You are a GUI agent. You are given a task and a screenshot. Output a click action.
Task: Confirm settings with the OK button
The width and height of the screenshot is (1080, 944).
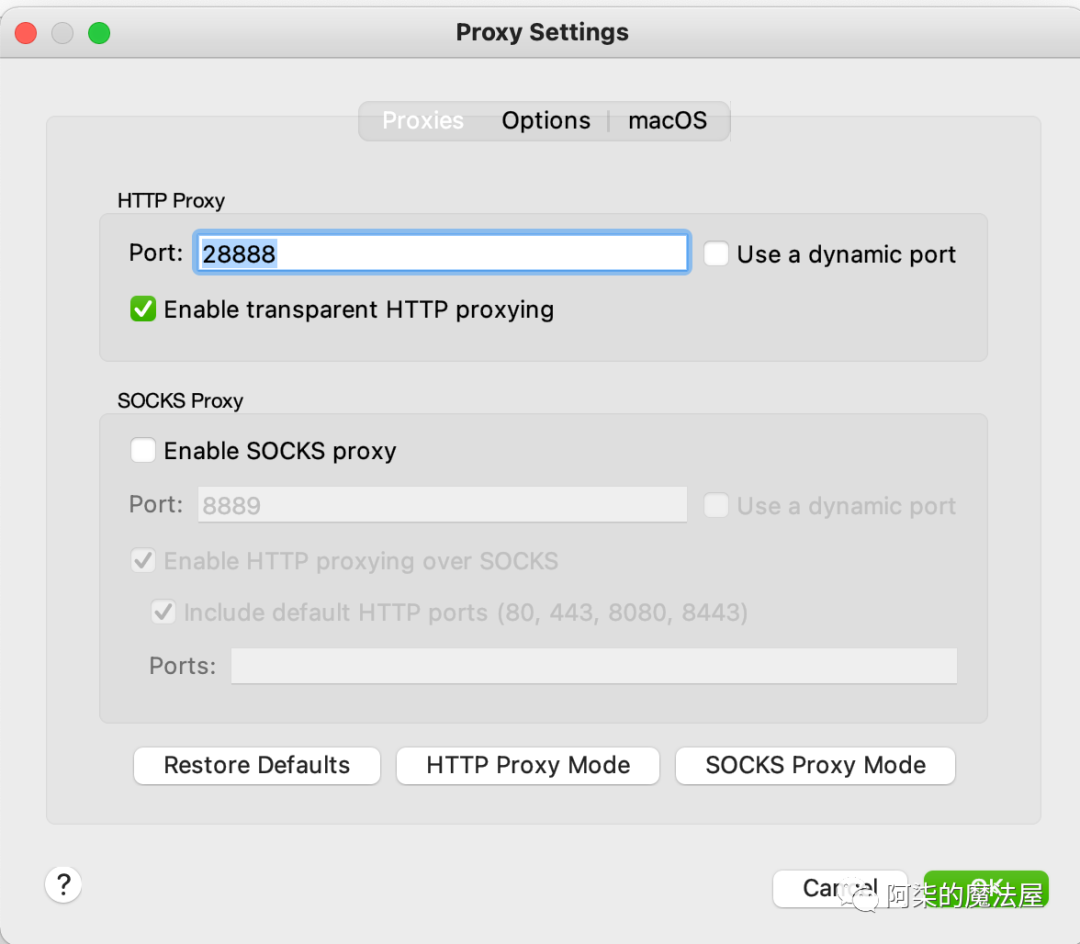tap(985, 887)
